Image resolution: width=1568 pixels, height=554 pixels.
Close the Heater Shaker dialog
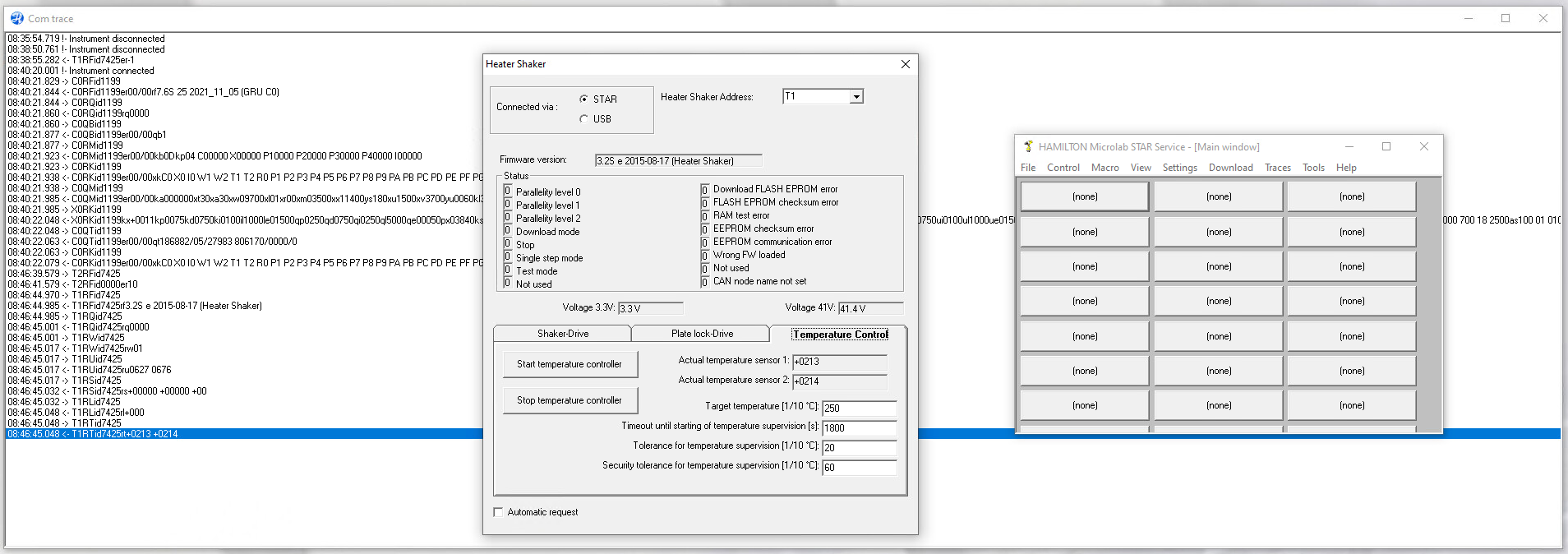(905, 64)
